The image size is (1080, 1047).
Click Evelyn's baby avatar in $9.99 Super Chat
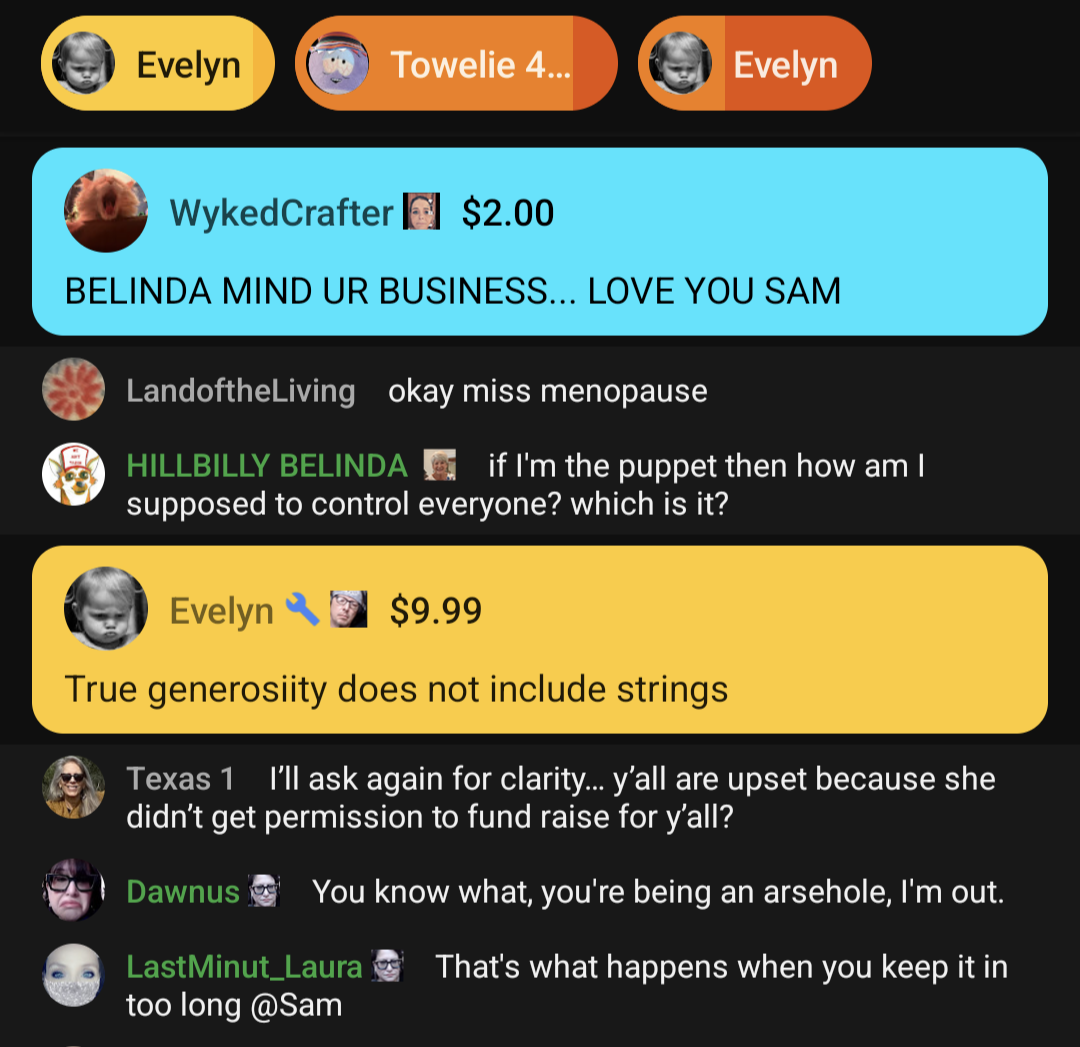point(105,608)
